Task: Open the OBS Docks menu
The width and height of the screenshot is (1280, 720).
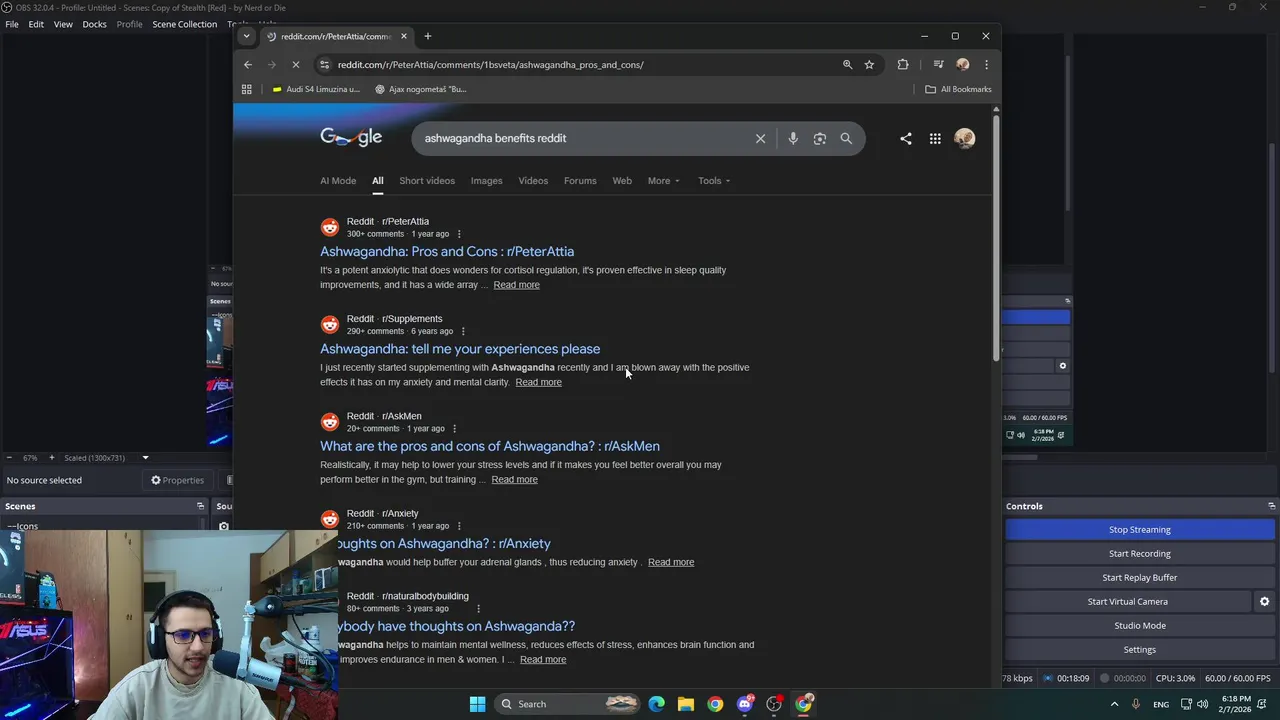Action: click(94, 24)
